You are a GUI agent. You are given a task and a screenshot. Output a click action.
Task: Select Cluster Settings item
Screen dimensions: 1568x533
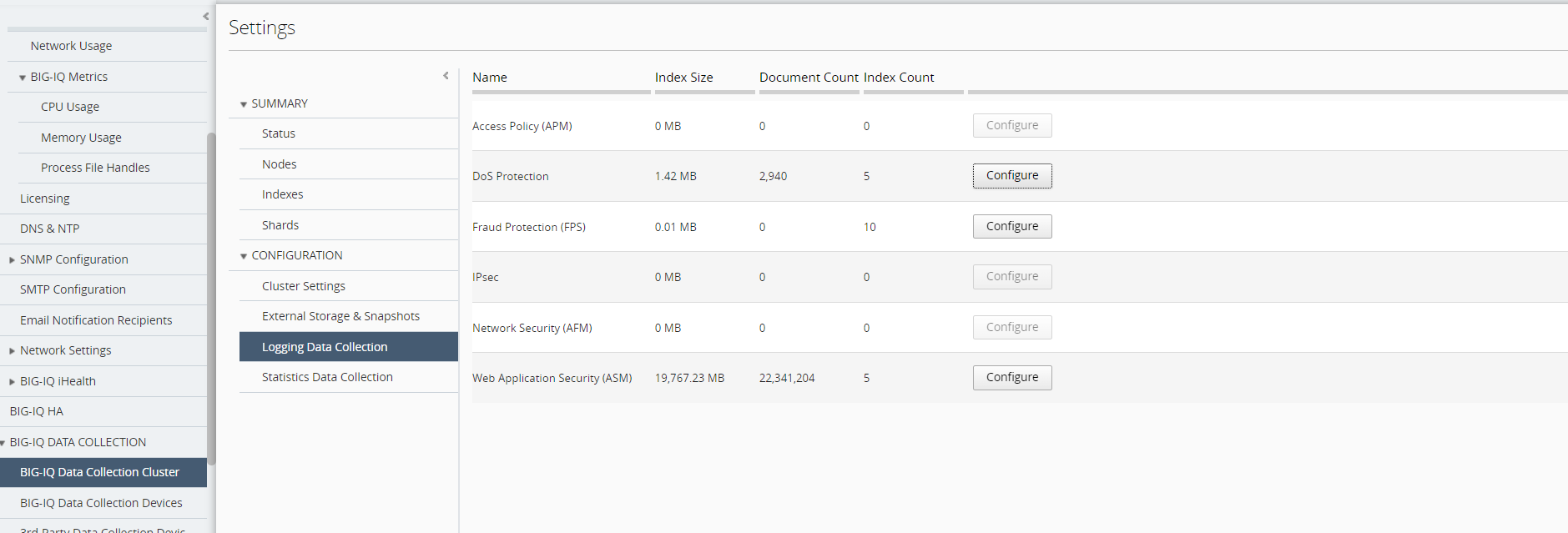point(304,286)
